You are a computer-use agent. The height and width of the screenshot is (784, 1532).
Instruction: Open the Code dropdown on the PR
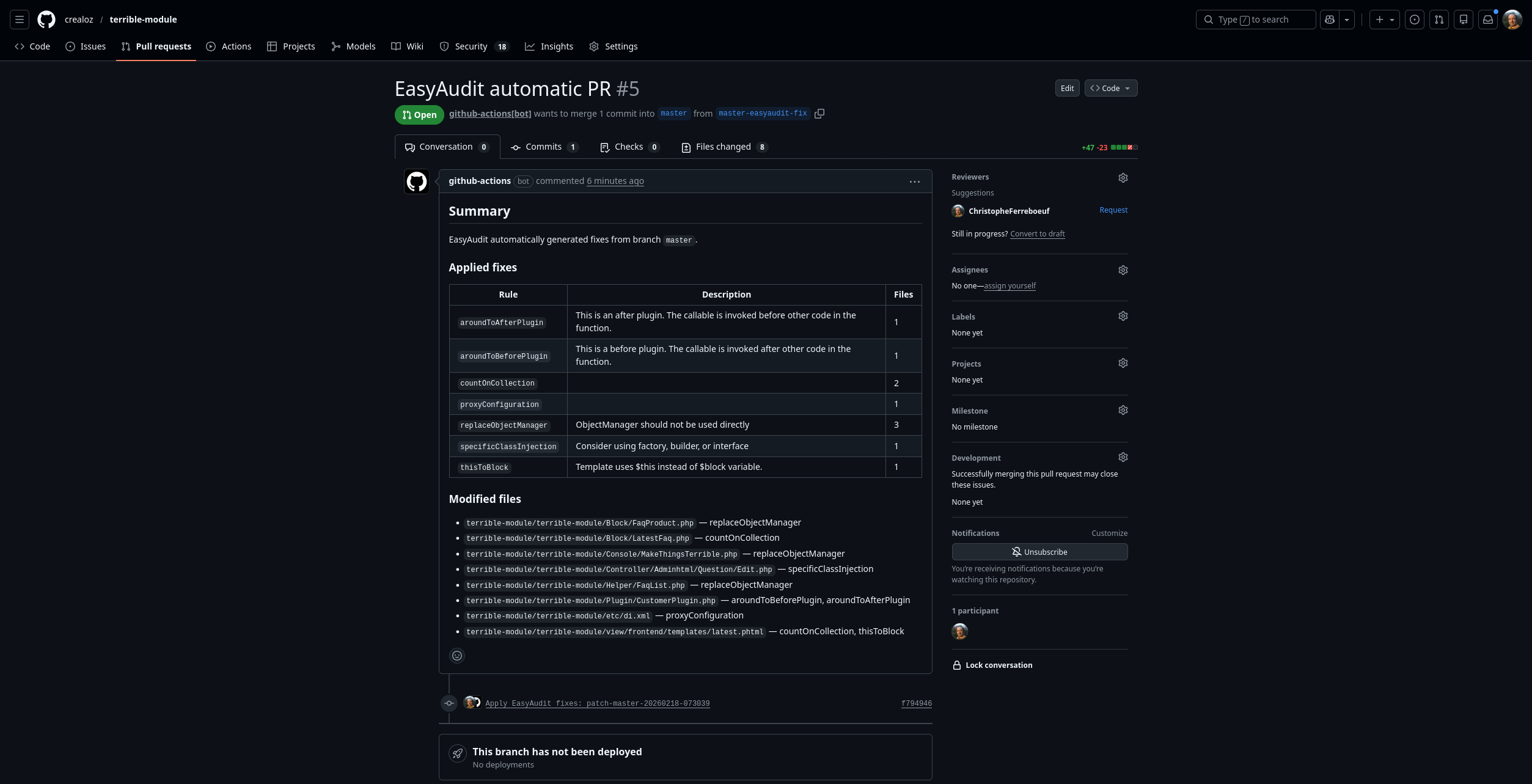pos(1110,87)
